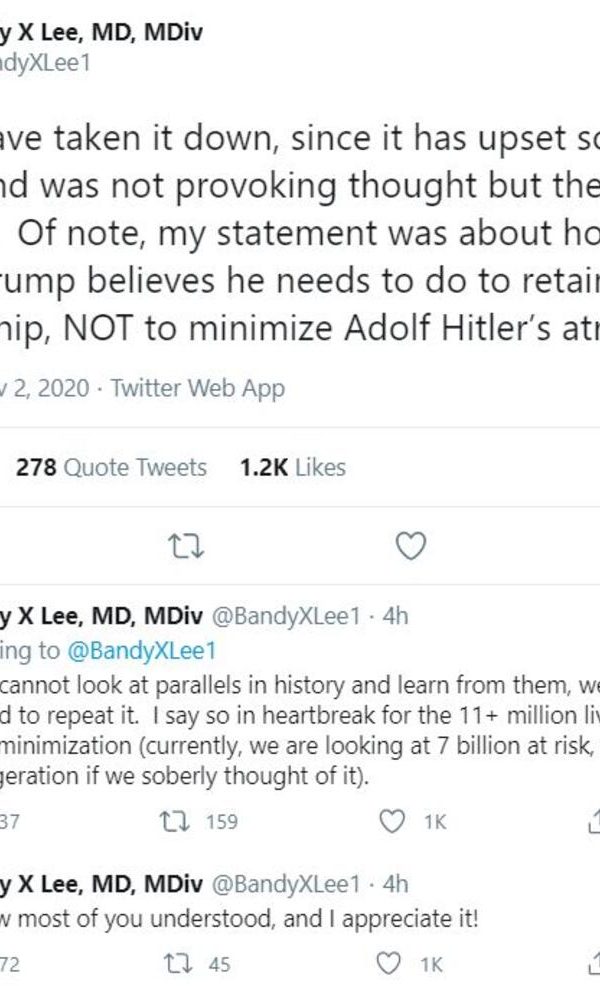Show the 1.2K Likes list
This screenshot has height=986, width=600.
tap(292, 467)
